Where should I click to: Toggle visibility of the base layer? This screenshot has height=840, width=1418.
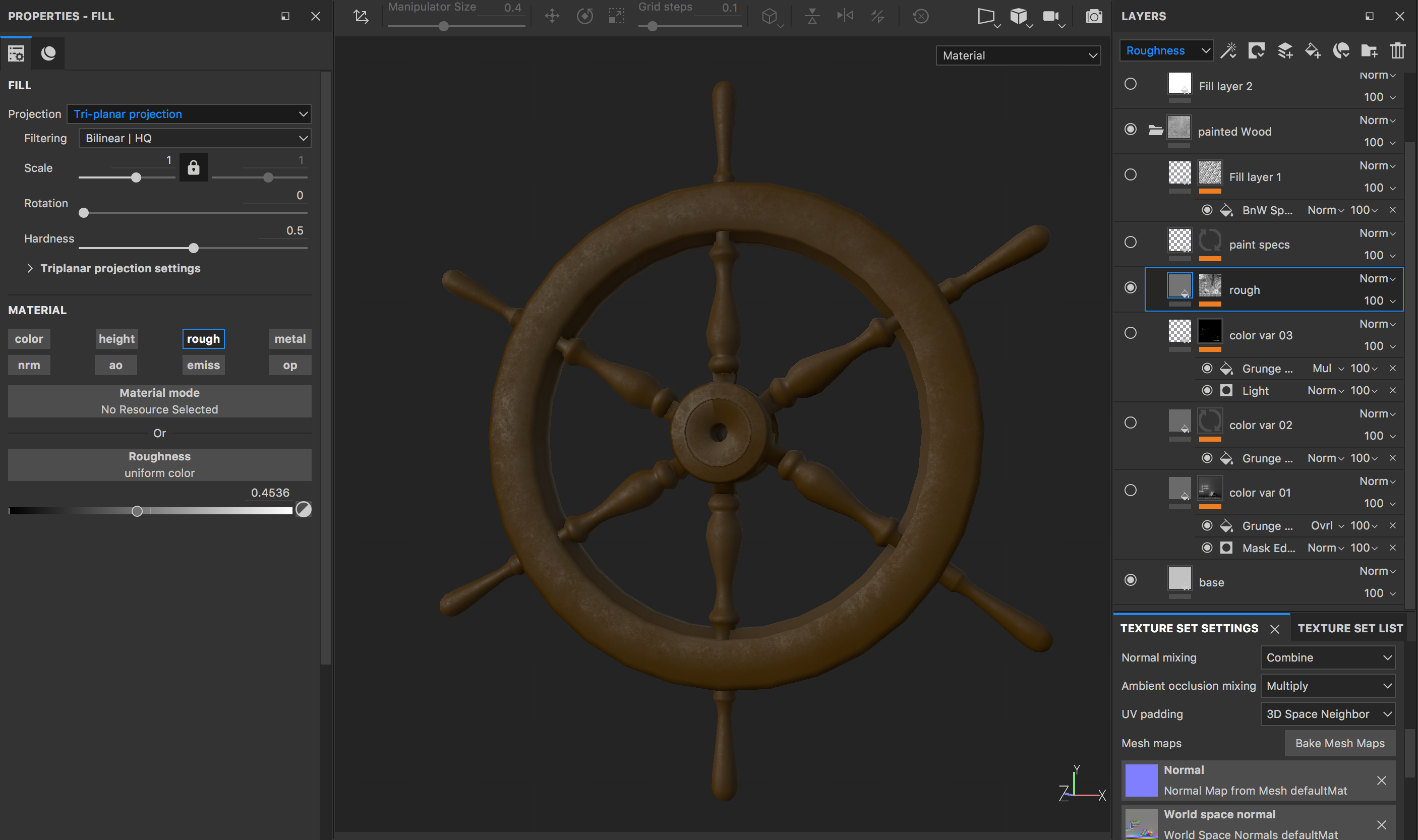tap(1131, 580)
